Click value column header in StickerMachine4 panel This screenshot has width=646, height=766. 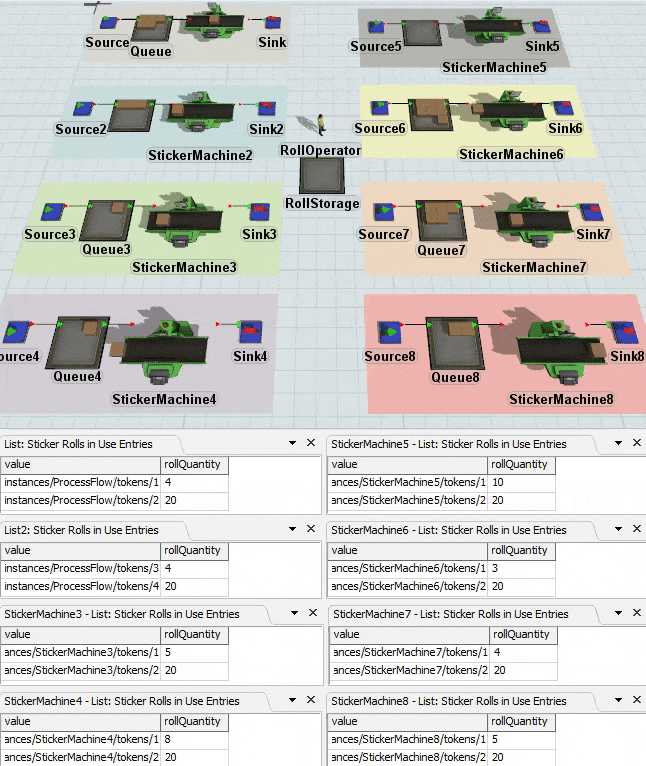click(80, 721)
